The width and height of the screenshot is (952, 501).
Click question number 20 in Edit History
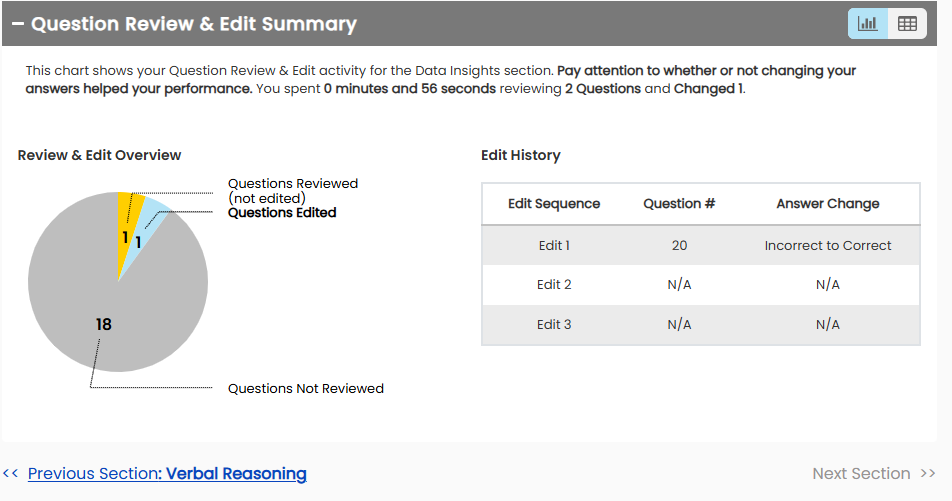tap(679, 245)
